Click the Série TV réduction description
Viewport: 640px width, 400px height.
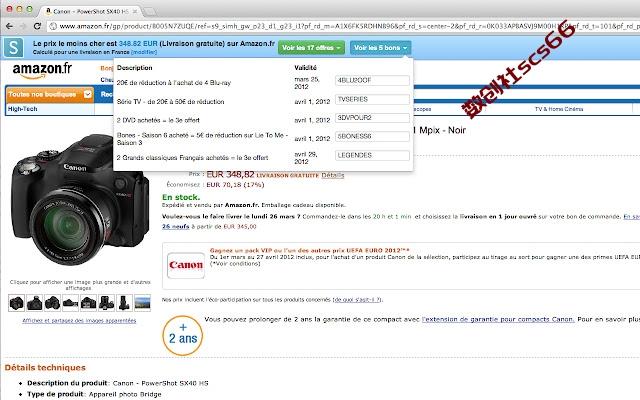(x=171, y=102)
